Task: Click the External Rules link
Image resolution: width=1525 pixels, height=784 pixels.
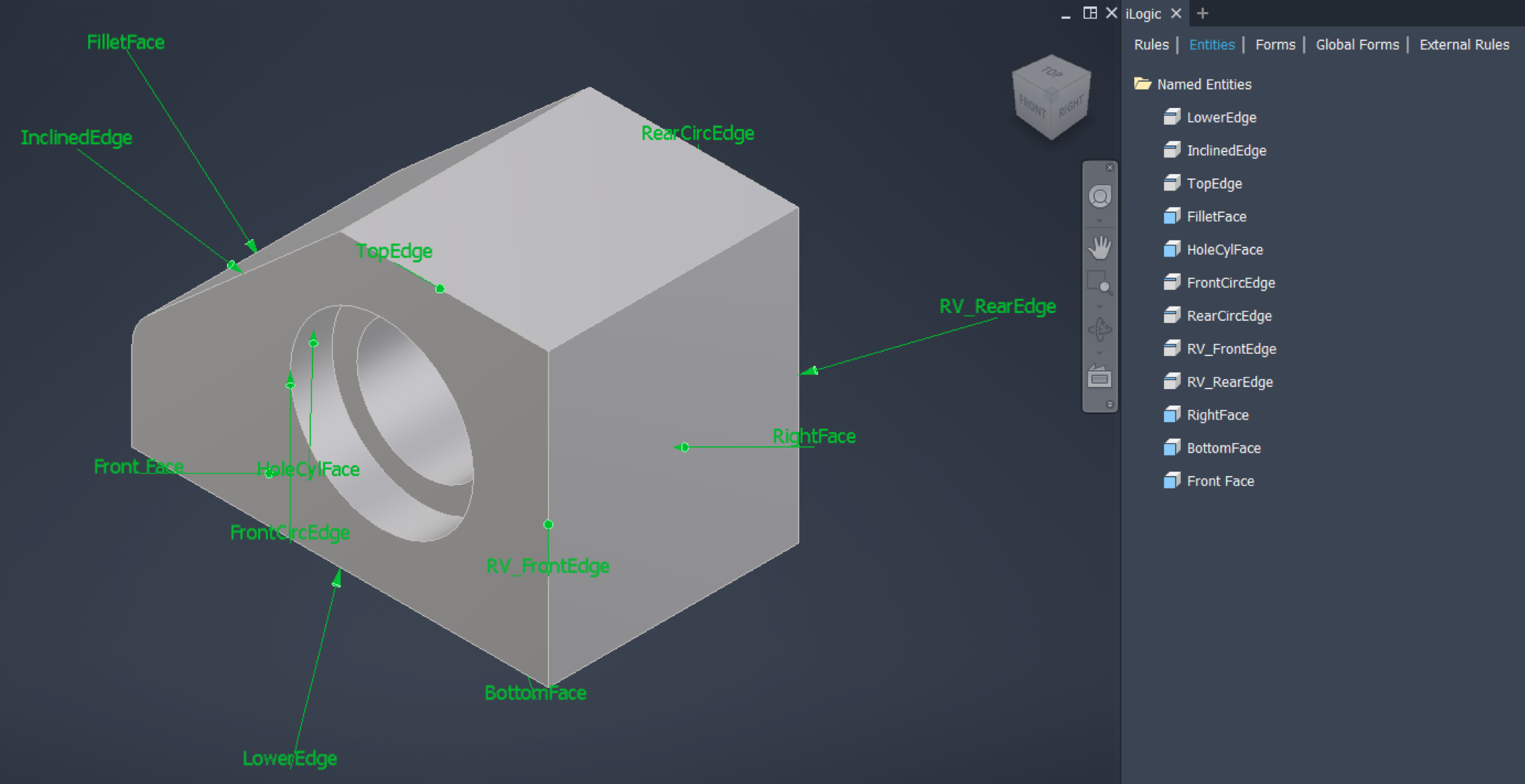Action: point(1464,44)
